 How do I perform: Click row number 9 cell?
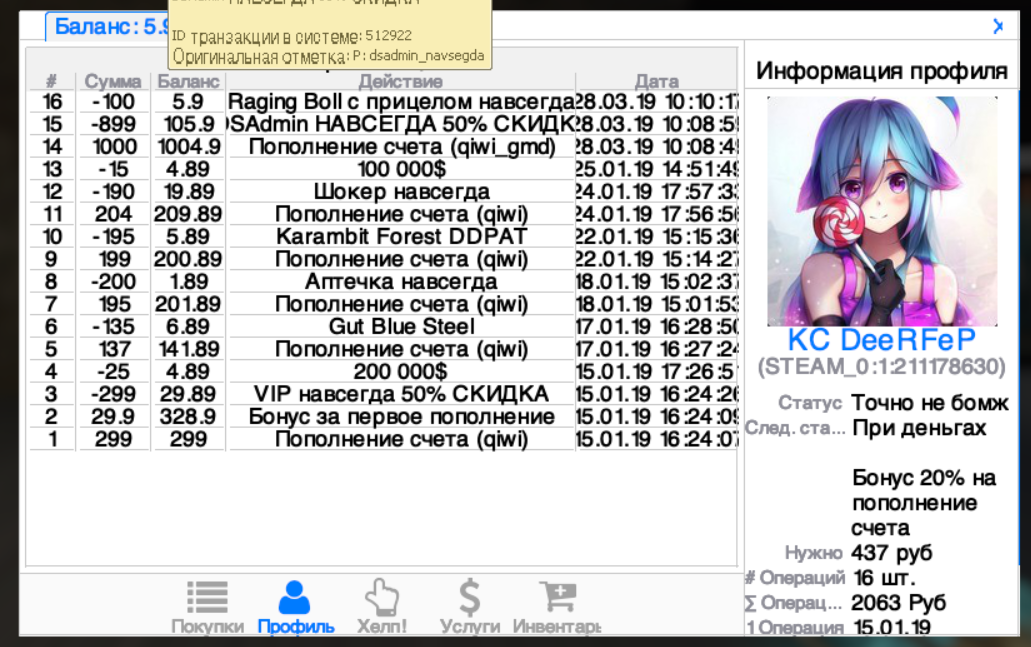(x=51, y=259)
